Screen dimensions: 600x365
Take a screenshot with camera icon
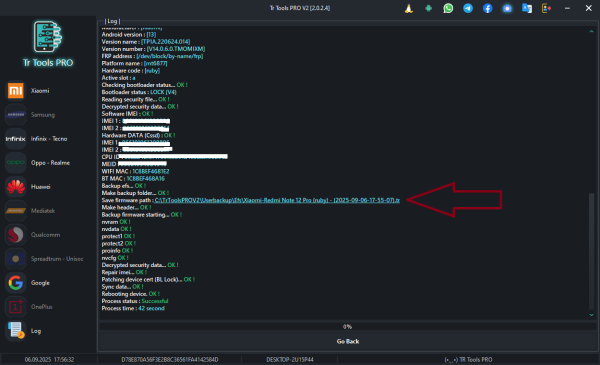[x=507, y=8]
